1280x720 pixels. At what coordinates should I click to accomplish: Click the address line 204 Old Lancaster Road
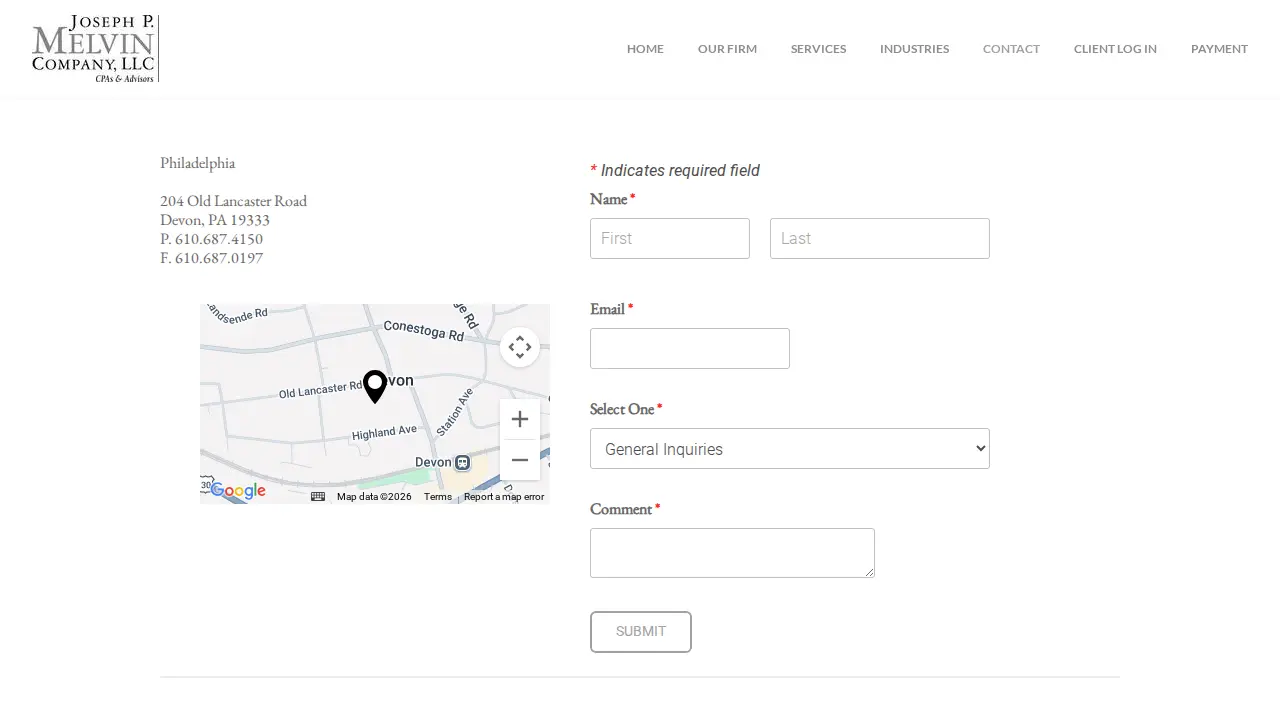[x=233, y=201]
